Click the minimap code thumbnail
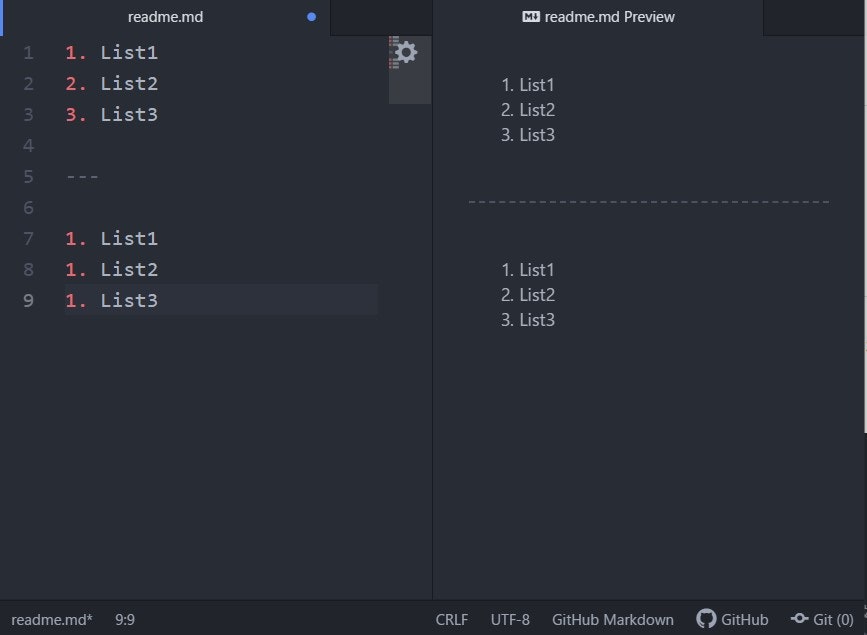The width and height of the screenshot is (867, 635). (394, 53)
